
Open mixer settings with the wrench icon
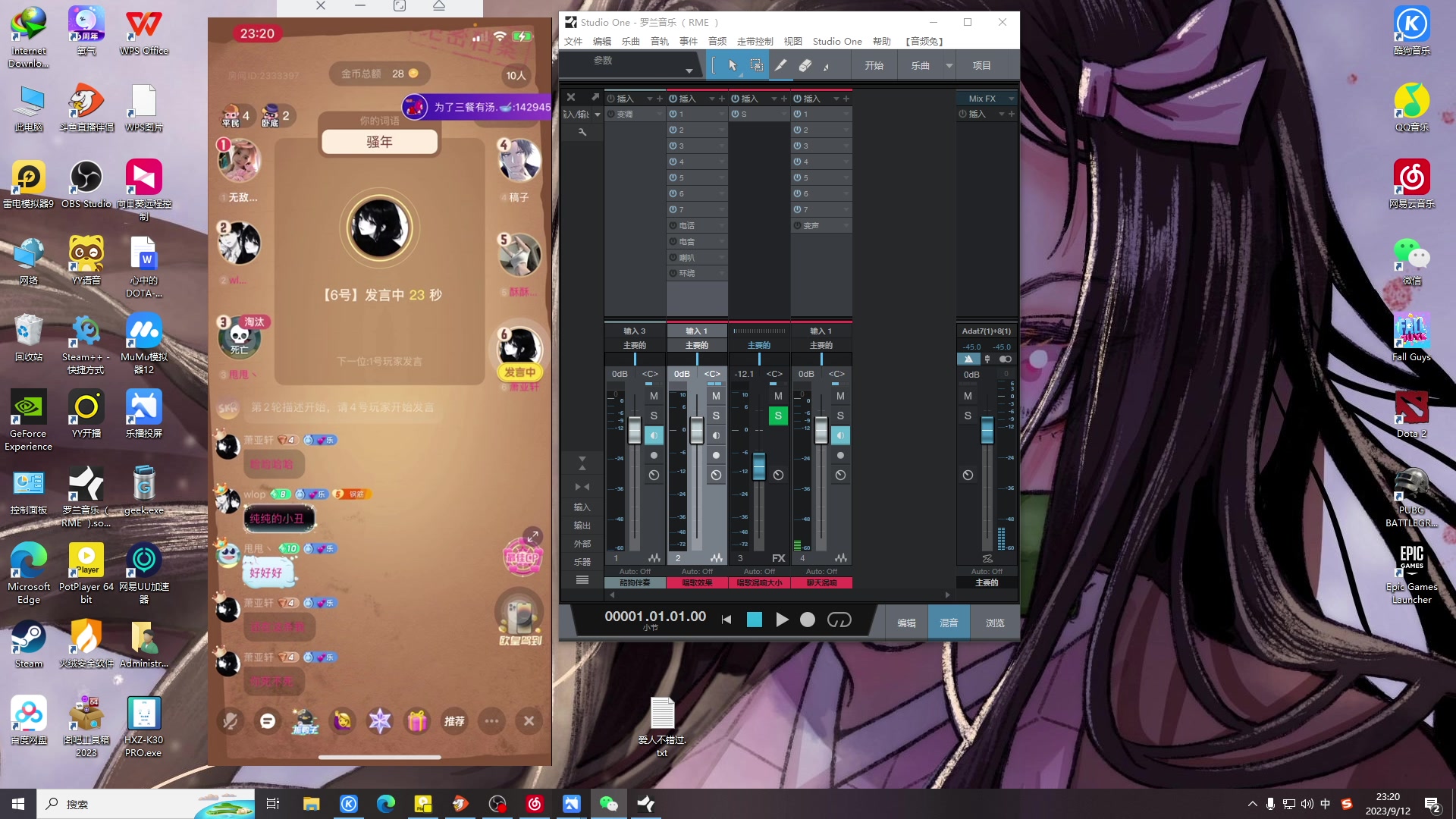coord(582,132)
